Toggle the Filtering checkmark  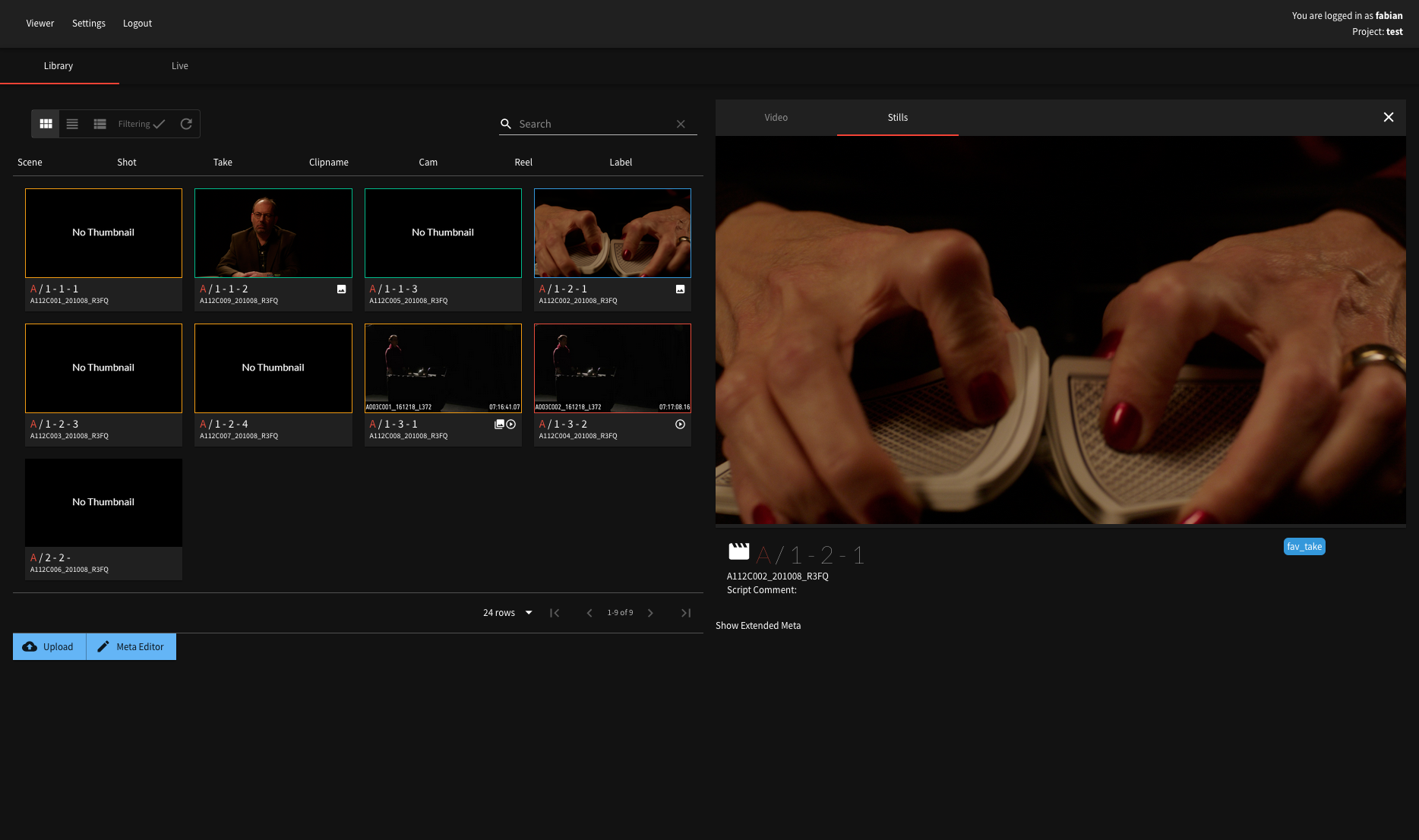click(160, 123)
